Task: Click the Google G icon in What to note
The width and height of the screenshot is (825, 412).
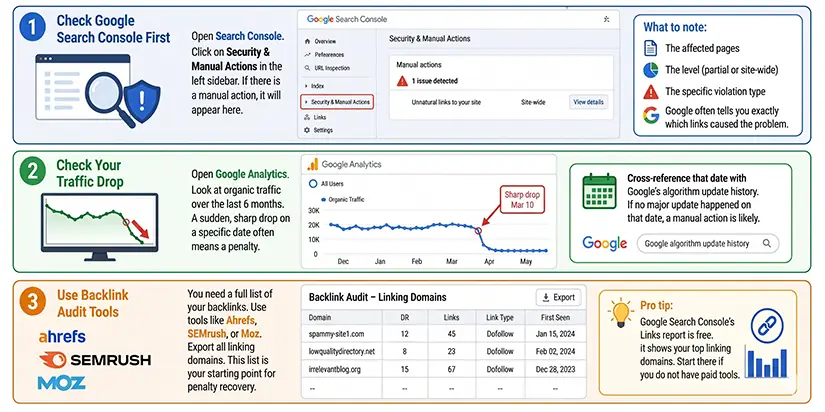Action: tap(651, 115)
